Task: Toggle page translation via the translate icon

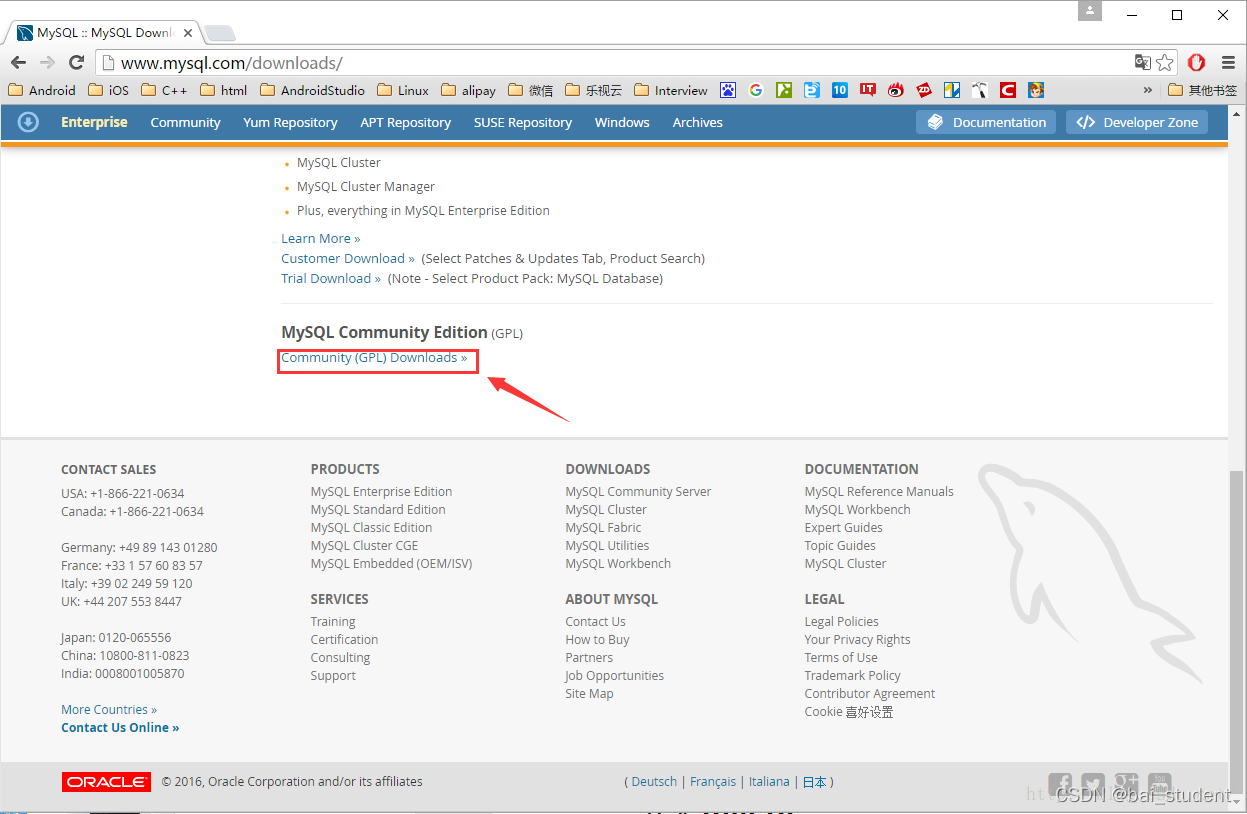Action: point(1141,62)
